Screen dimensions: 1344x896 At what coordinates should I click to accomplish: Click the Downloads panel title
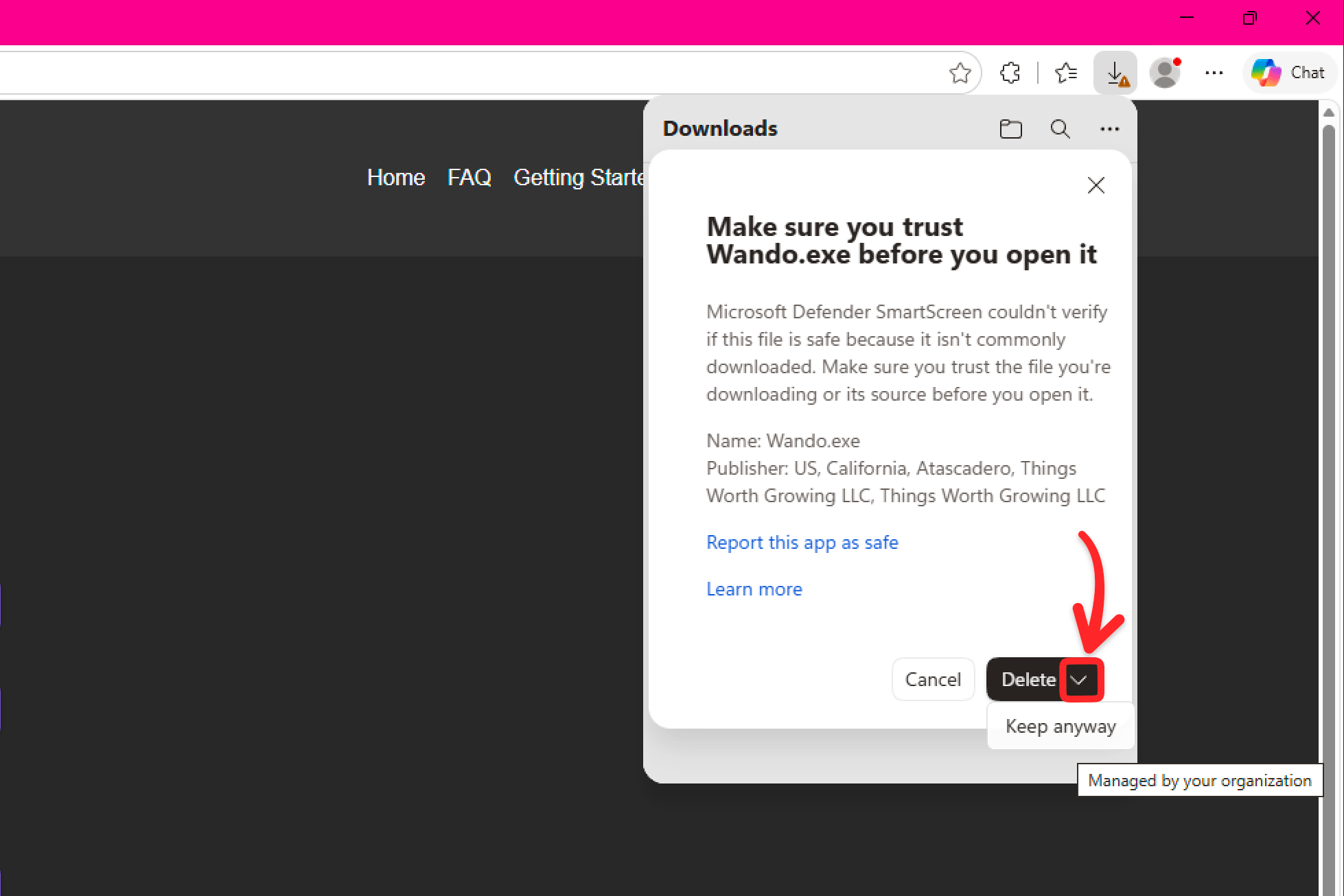(x=720, y=128)
